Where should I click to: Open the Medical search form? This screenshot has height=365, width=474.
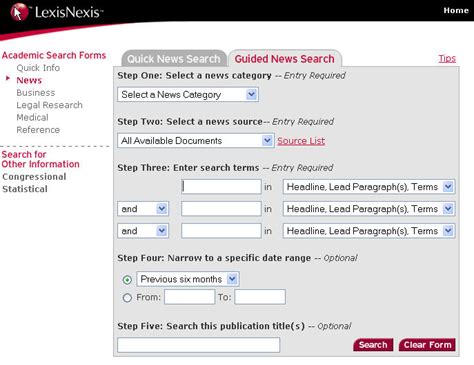click(32, 117)
